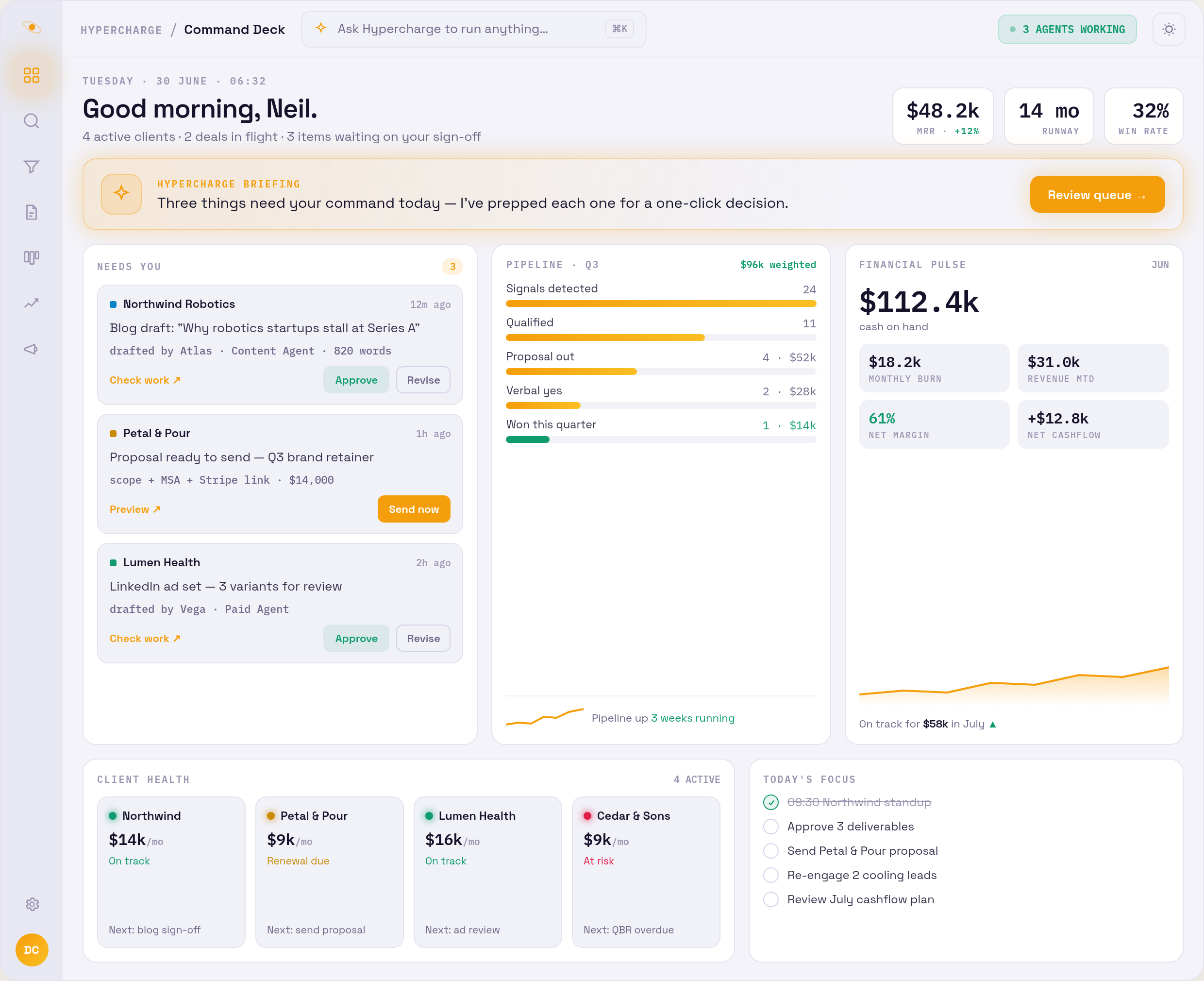This screenshot has height=981, width=1204.
Task: Approve the Lumen Health LinkedIn ad set
Action: pyautogui.click(x=356, y=639)
